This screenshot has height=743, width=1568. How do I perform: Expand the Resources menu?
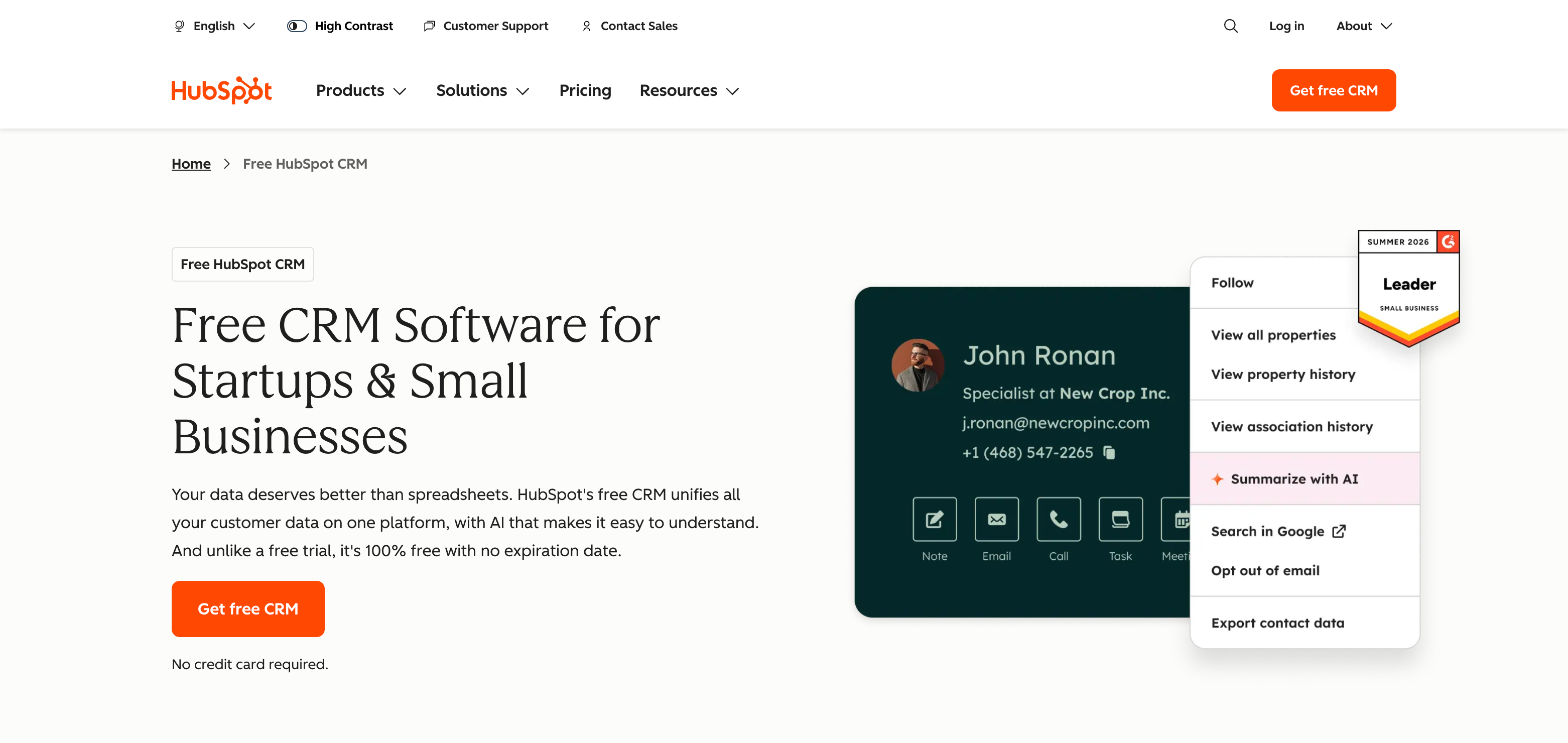689,90
